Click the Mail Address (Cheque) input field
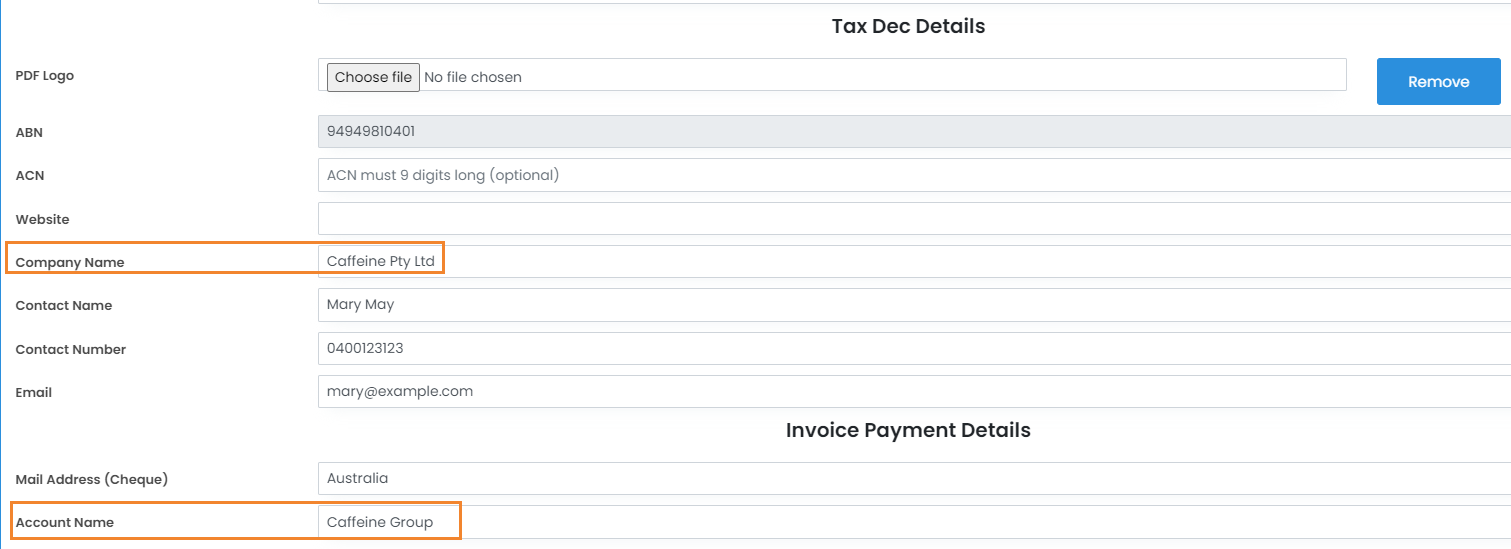The height and width of the screenshot is (549, 1511). pyautogui.click(x=900, y=478)
